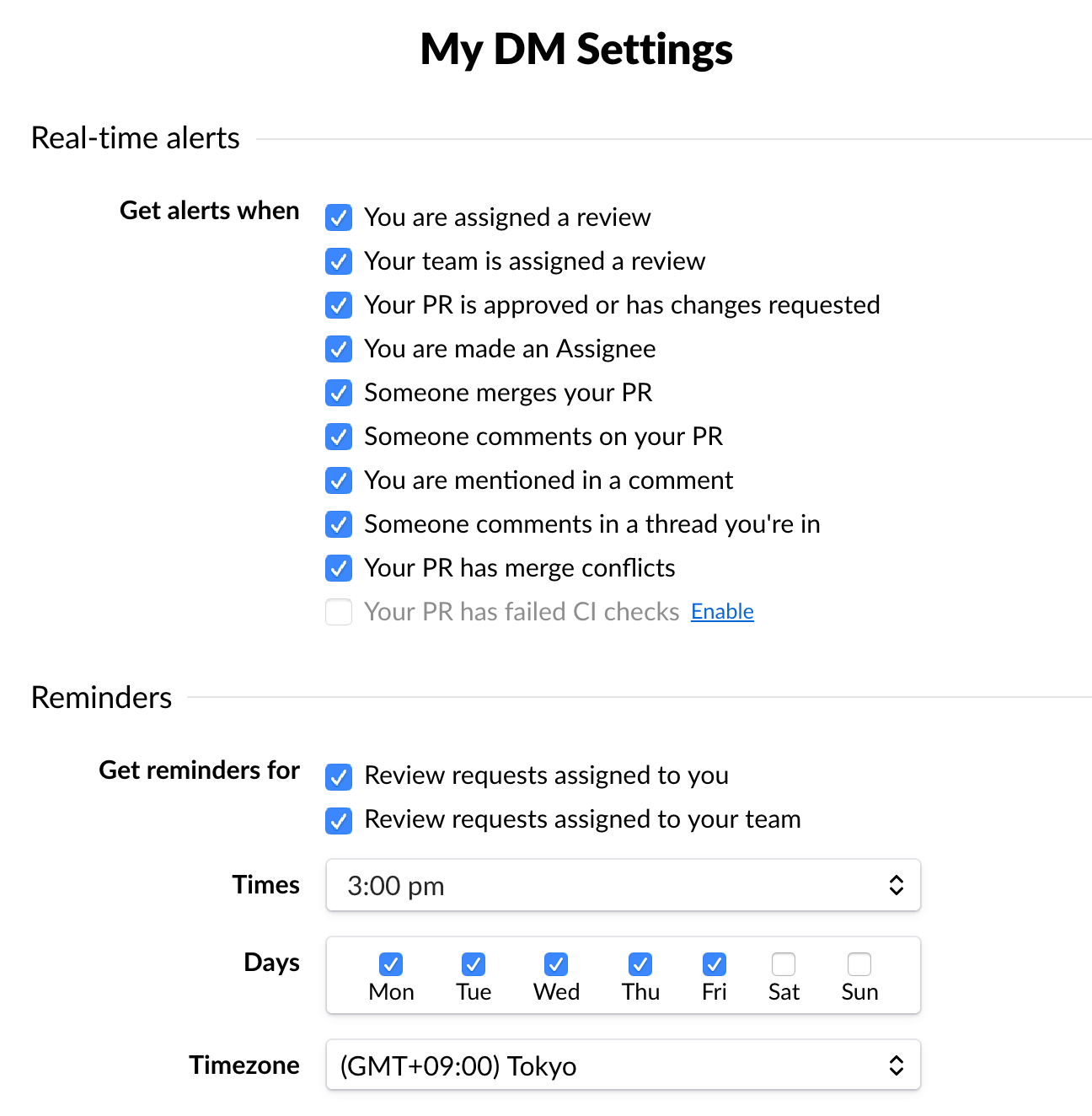
Task: Uncheck Monday in reminder days
Action: 391,963
